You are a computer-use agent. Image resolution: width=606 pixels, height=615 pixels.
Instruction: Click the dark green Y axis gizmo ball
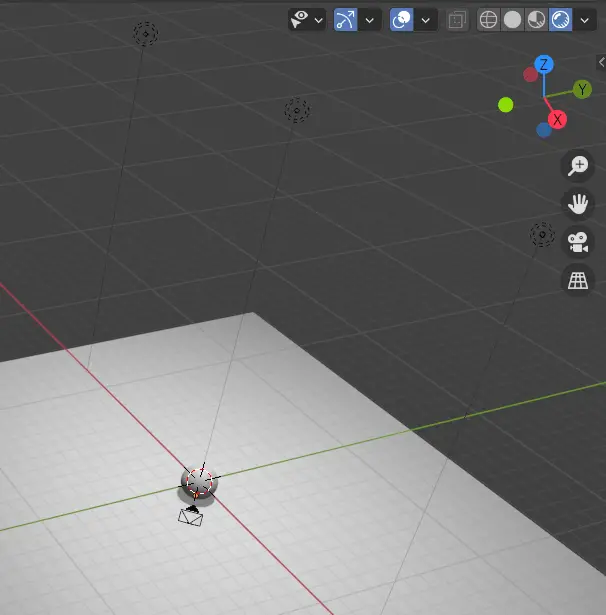click(x=582, y=90)
